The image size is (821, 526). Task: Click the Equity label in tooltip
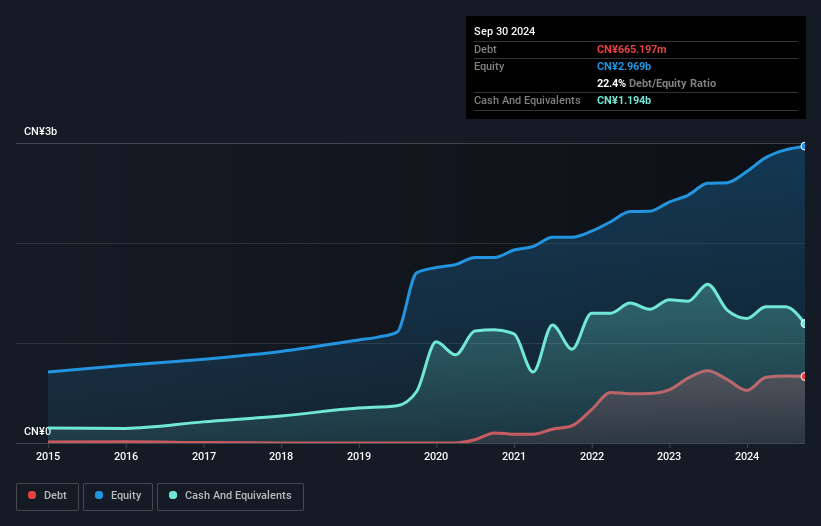[489, 66]
